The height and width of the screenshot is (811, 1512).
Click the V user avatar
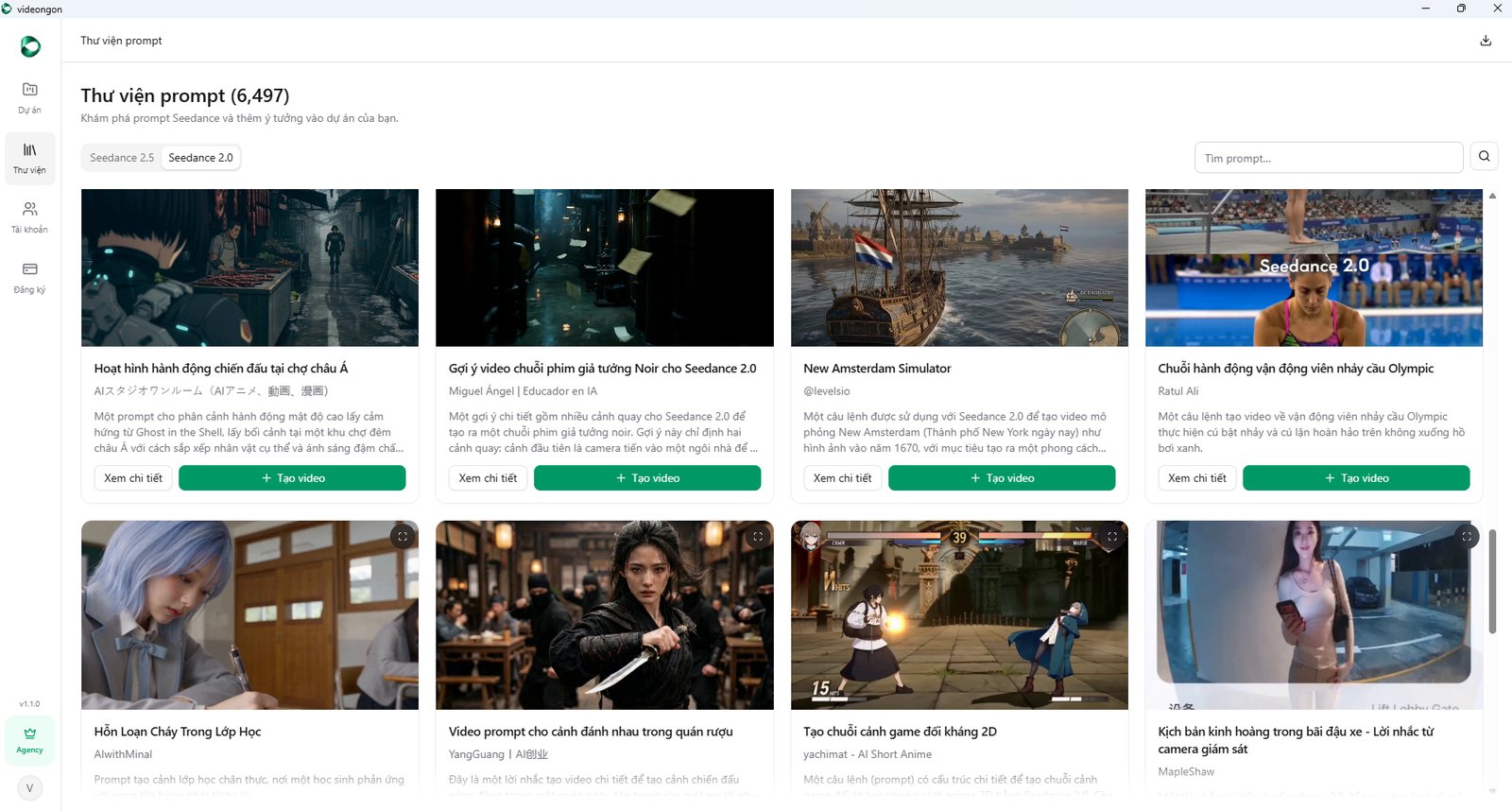click(30, 787)
